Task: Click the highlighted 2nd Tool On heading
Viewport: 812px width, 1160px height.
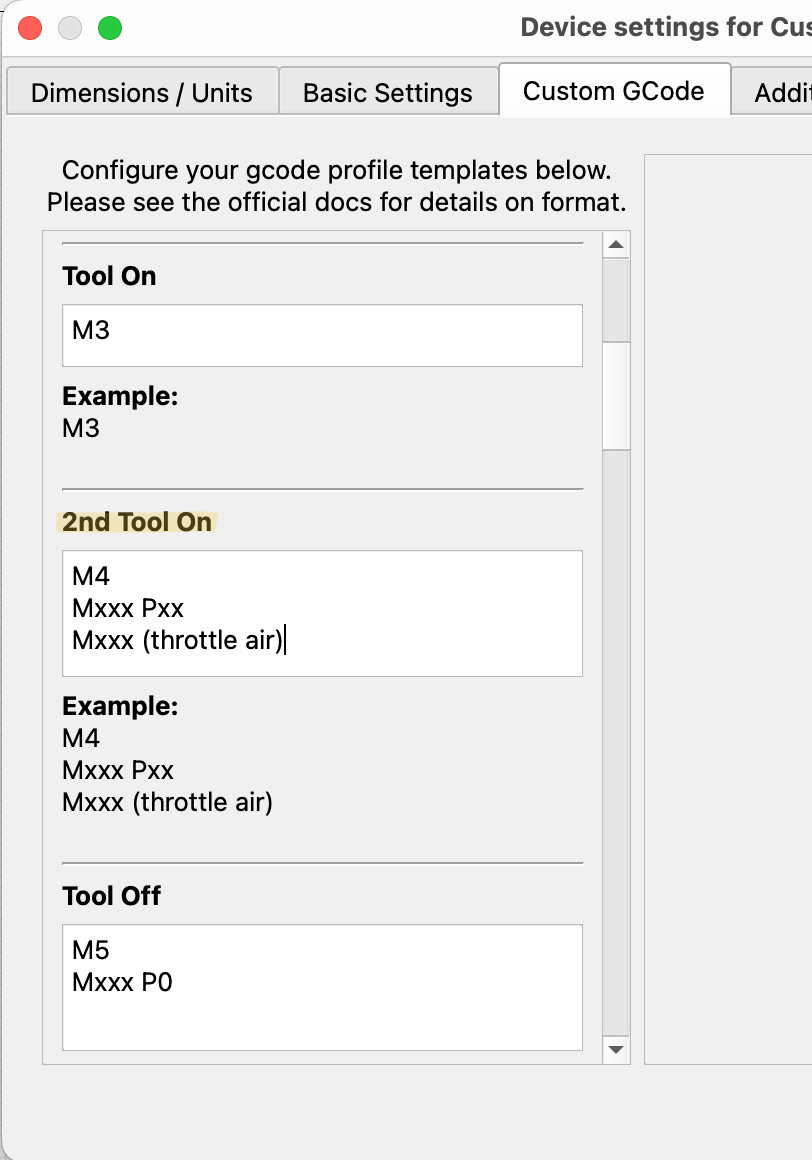Action: (137, 522)
